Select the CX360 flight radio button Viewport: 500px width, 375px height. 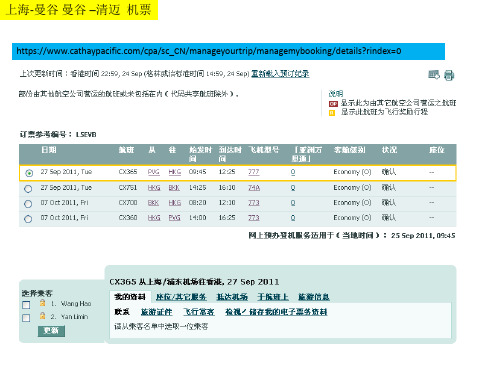[28, 219]
